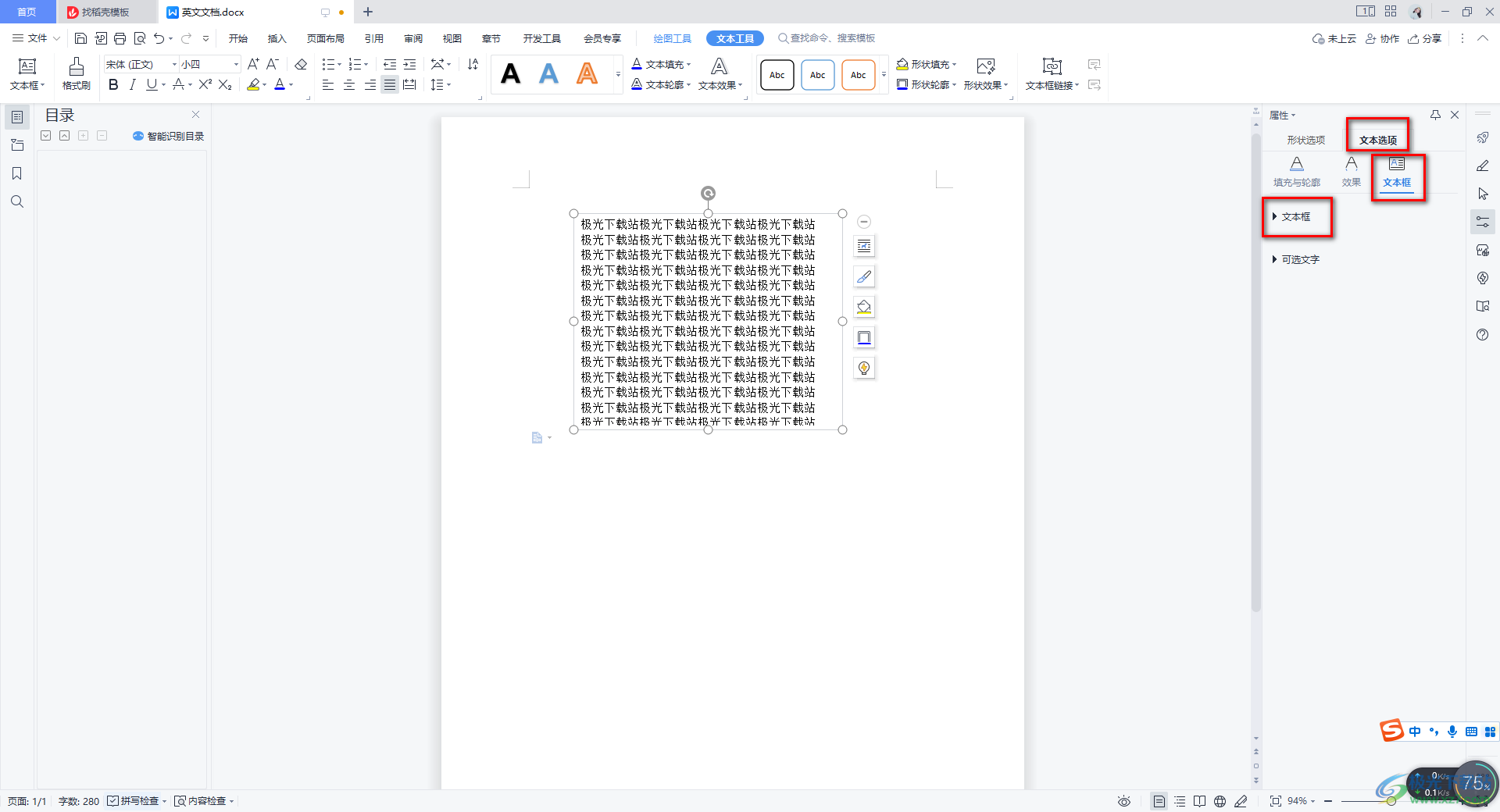Open bookmark icon in left sidebar
The height and width of the screenshot is (812, 1500).
17,173
